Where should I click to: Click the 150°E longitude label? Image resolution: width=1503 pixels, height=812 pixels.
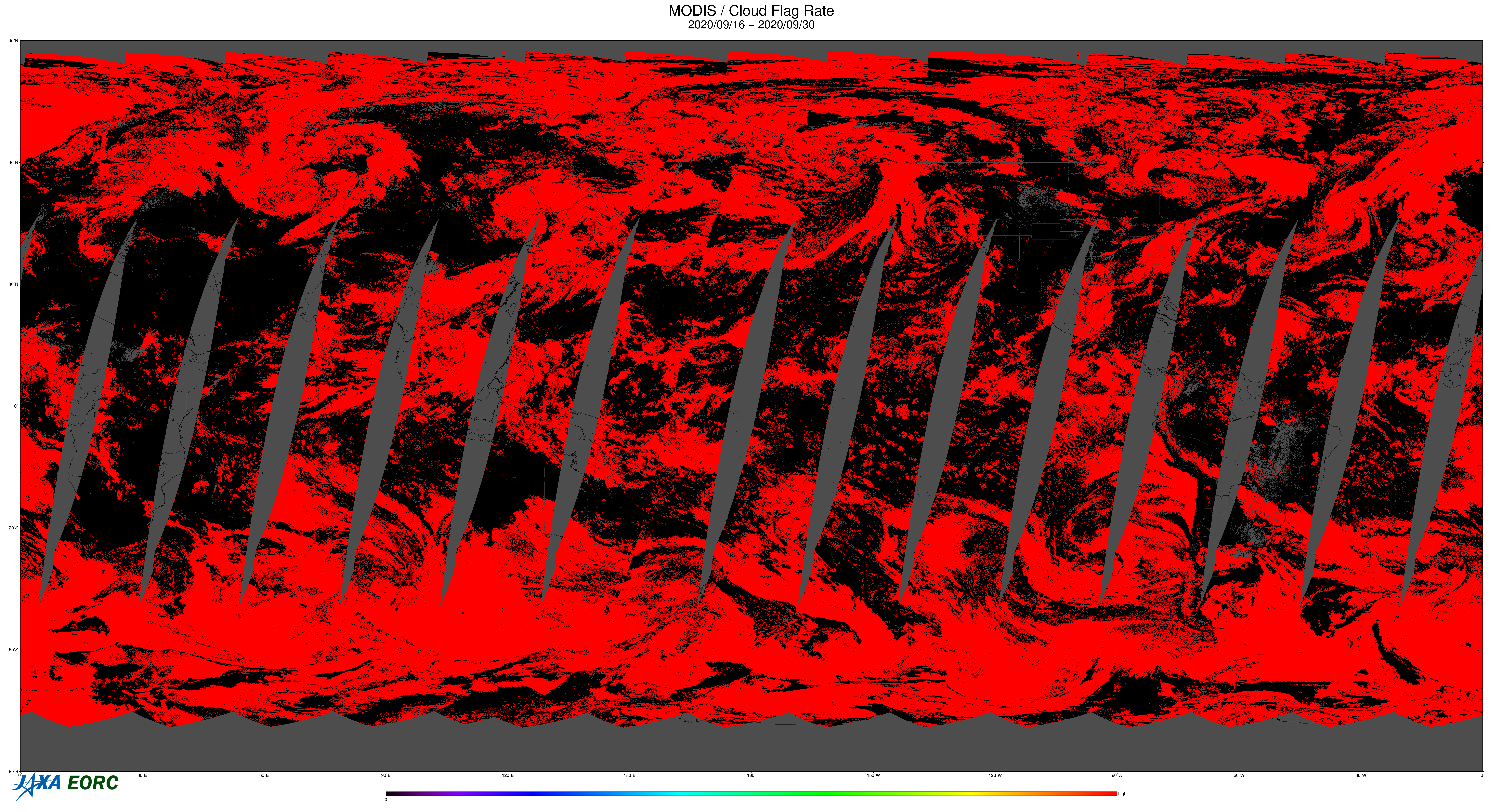click(630, 775)
